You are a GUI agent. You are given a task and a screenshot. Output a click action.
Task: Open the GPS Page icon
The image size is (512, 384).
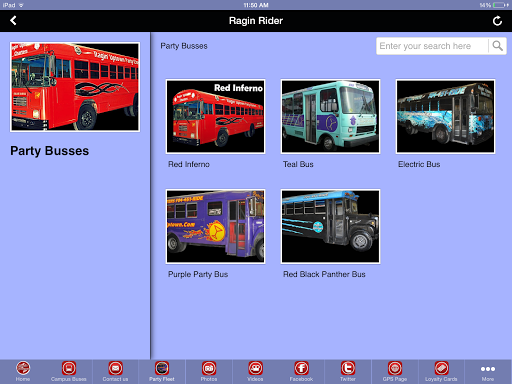pyautogui.click(x=395, y=368)
